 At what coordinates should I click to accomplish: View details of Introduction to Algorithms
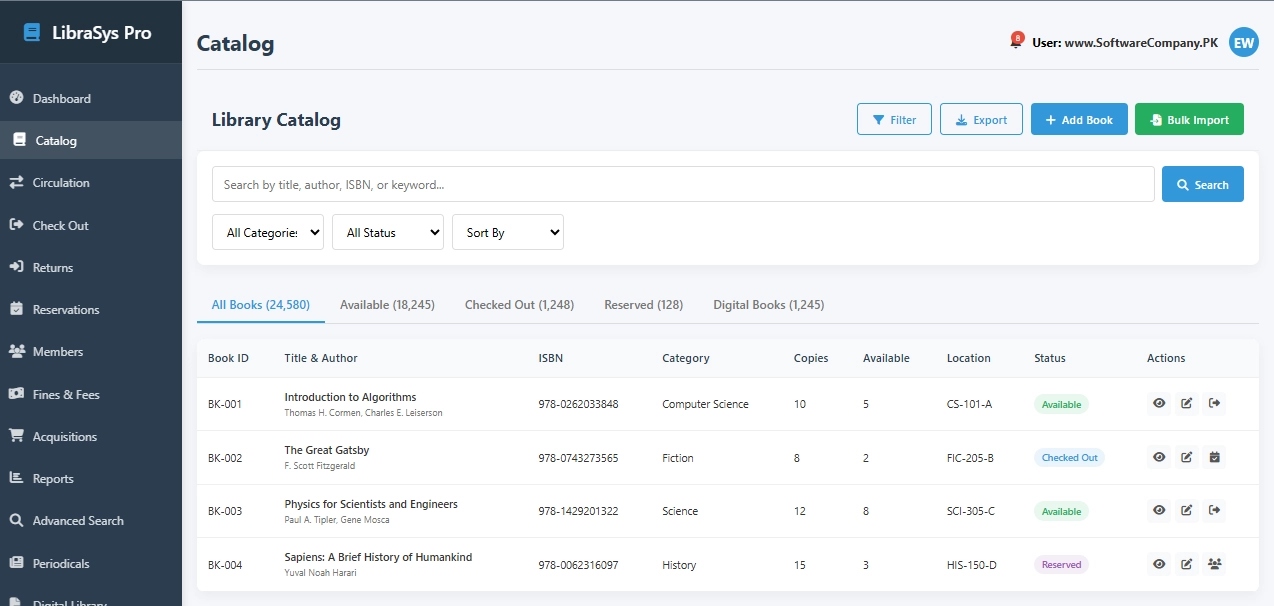coord(1159,403)
